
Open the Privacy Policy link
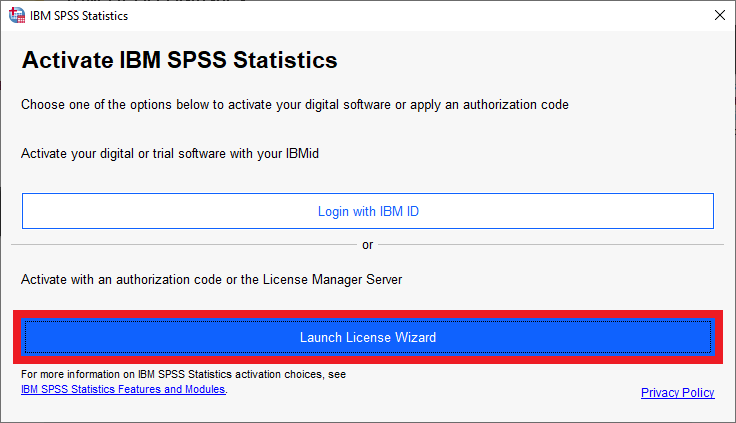[677, 392]
